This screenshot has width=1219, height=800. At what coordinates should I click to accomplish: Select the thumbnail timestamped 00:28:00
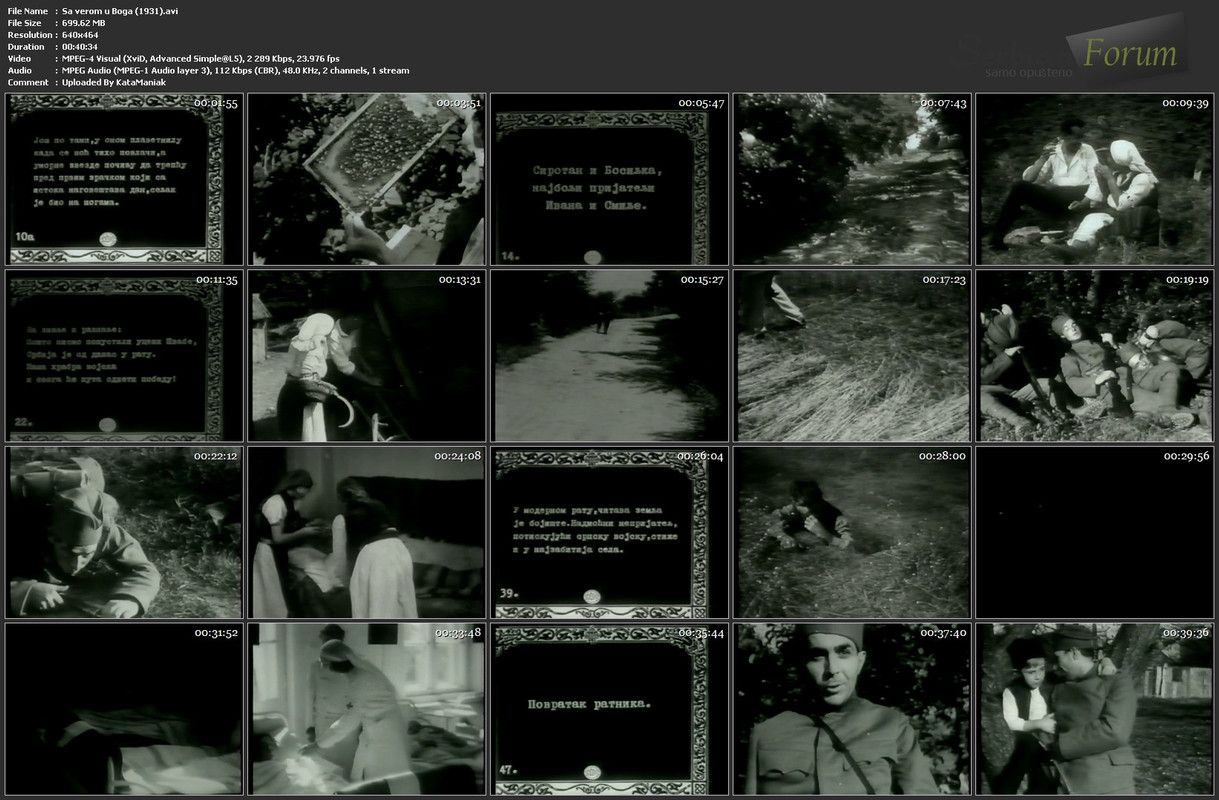851,532
